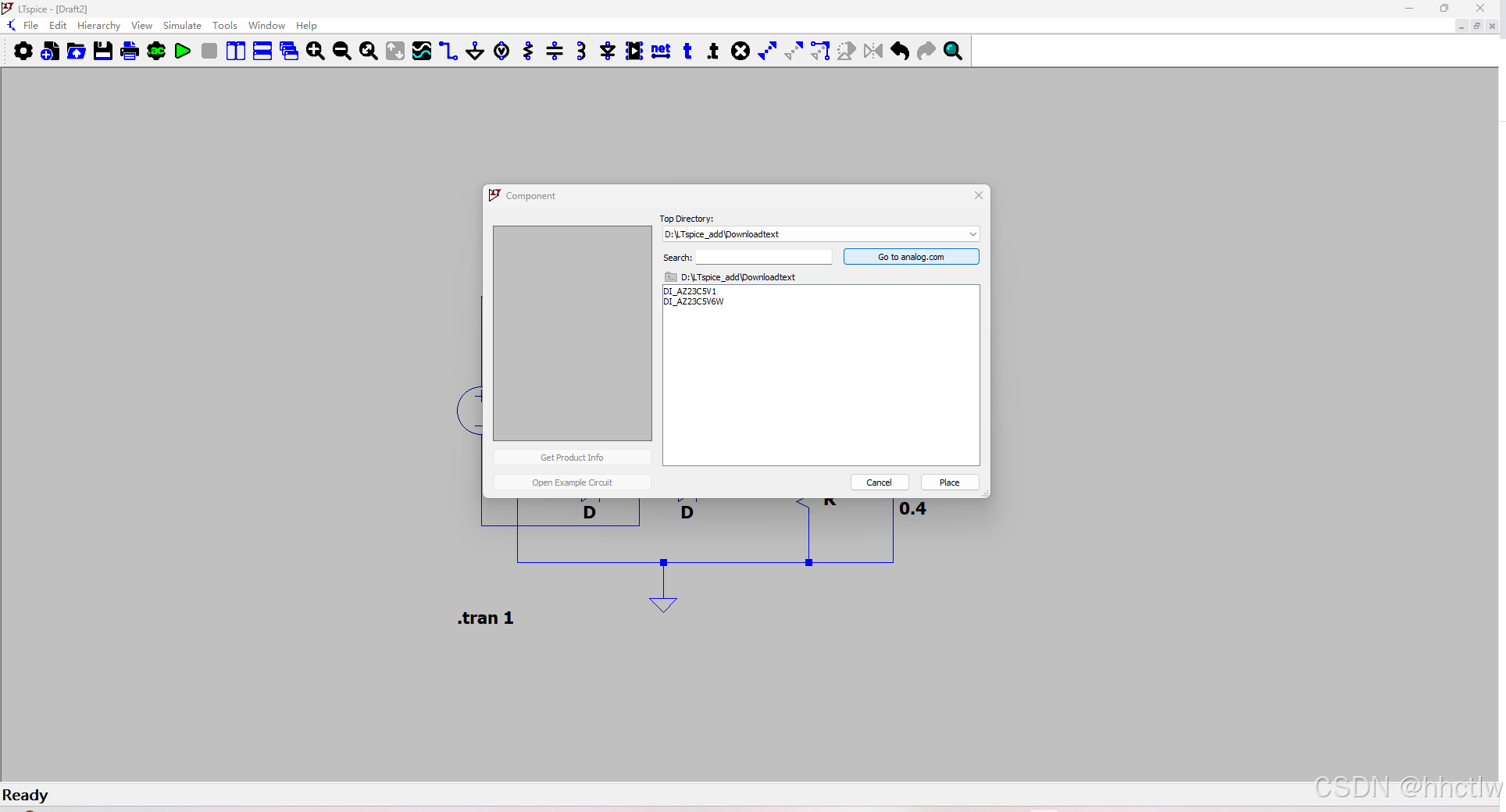Click the component preview pane
1506x812 pixels.
(573, 333)
